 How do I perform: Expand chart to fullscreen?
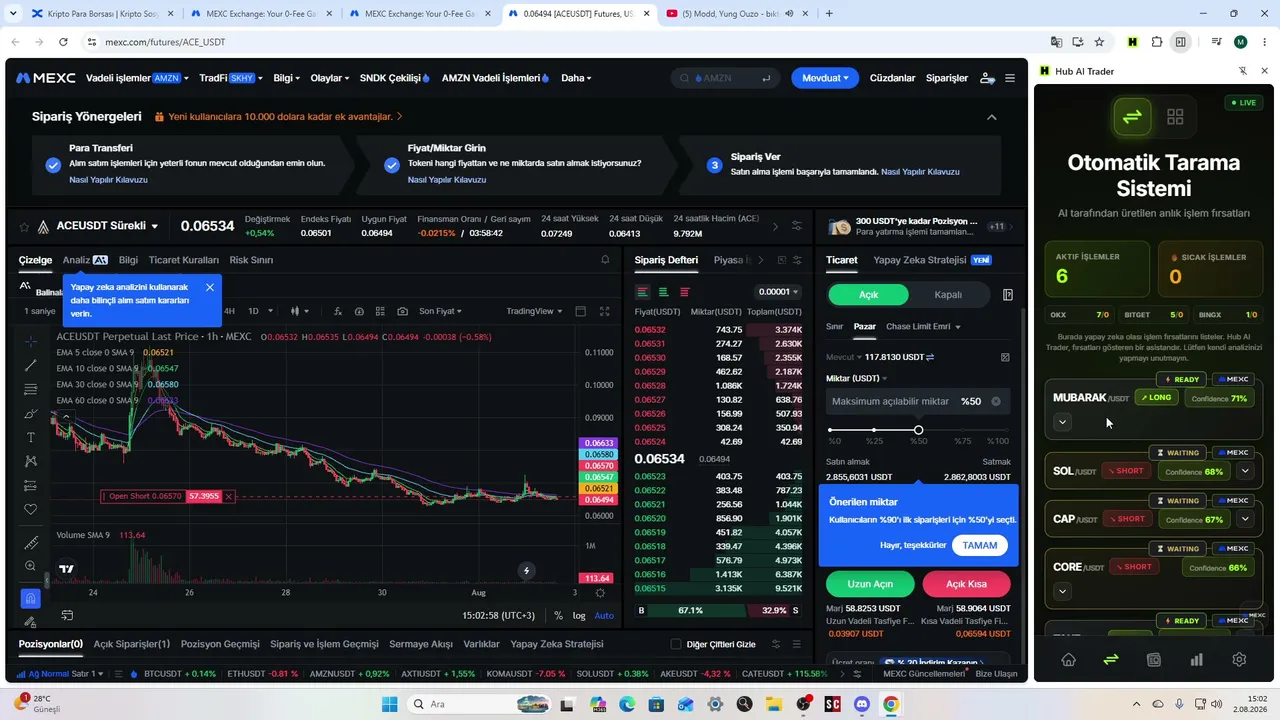[x=604, y=311]
